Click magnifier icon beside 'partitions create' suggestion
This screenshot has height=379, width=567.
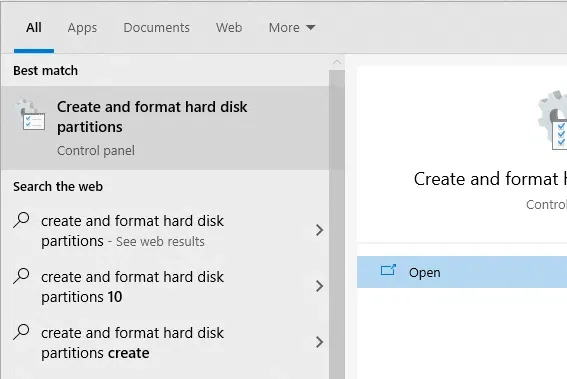point(21,332)
